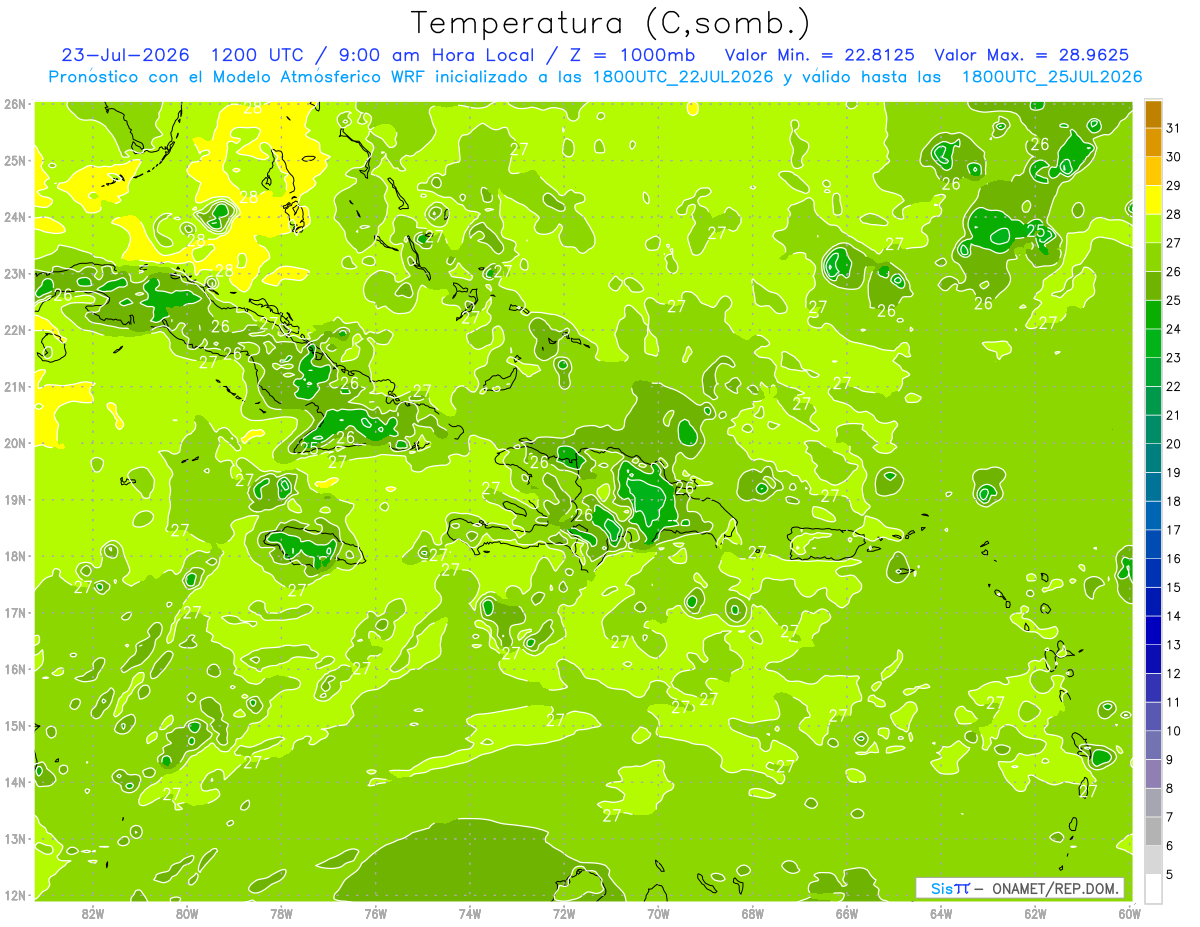Image resolution: width=1200 pixels, height=927 pixels.
Task: Click the green segment between 24 and 25
Action: (x=1153, y=314)
